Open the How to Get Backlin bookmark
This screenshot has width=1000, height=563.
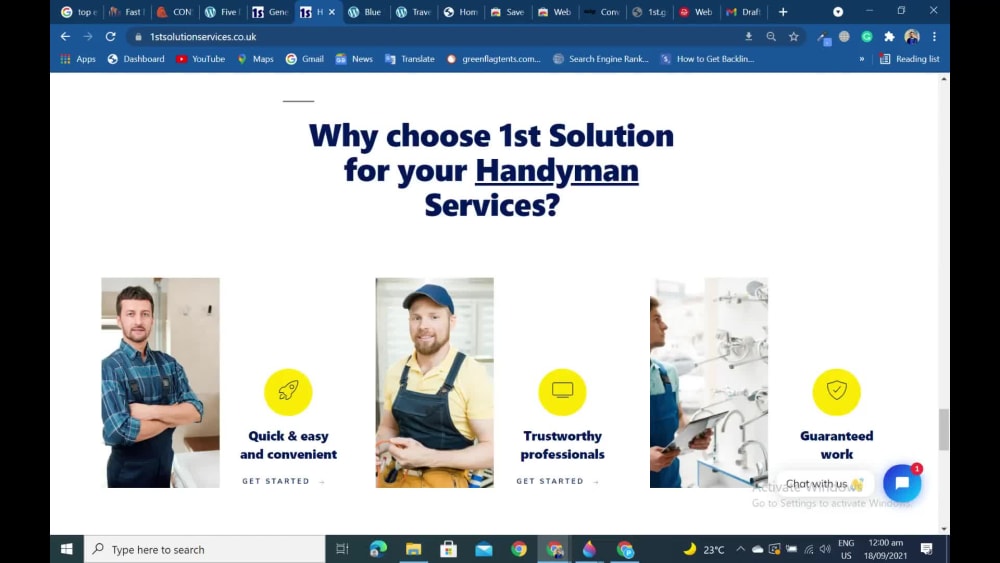tap(707, 59)
